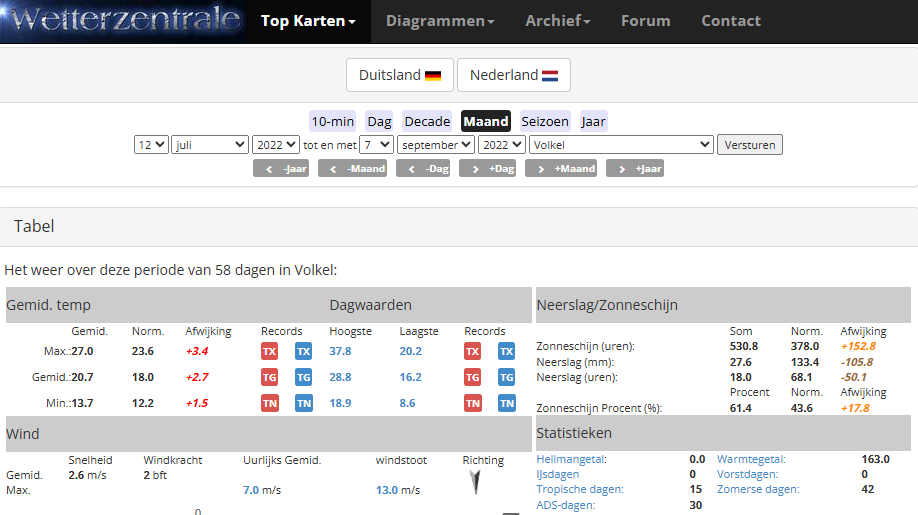Image resolution: width=918 pixels, height=515 pixels.
Task: Advance one day with +Dag
Action: (x=487, y=169)
